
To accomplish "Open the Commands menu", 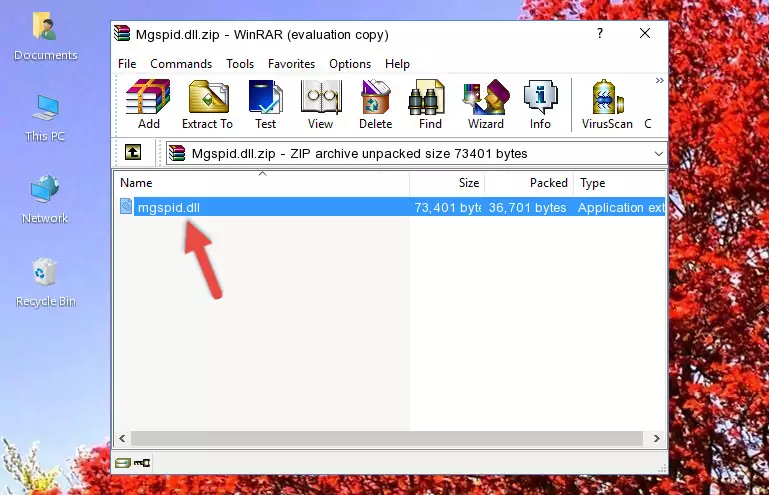I will tap(181, 64).
